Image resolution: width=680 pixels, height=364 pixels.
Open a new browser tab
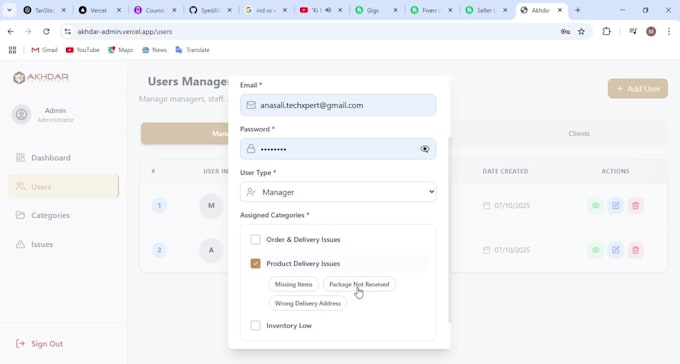pos(578,10)
